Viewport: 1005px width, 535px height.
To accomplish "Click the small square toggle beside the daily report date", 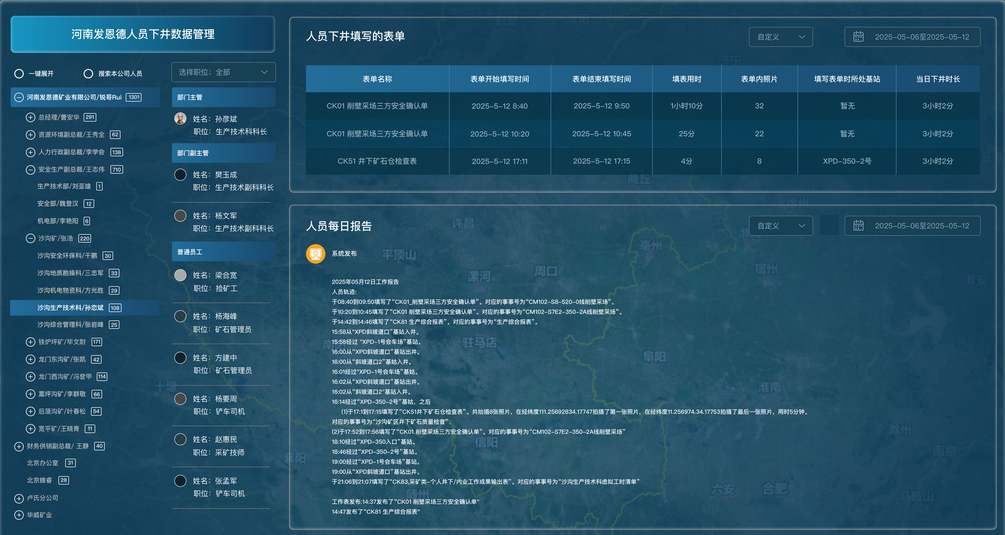I will click(828, 226).
